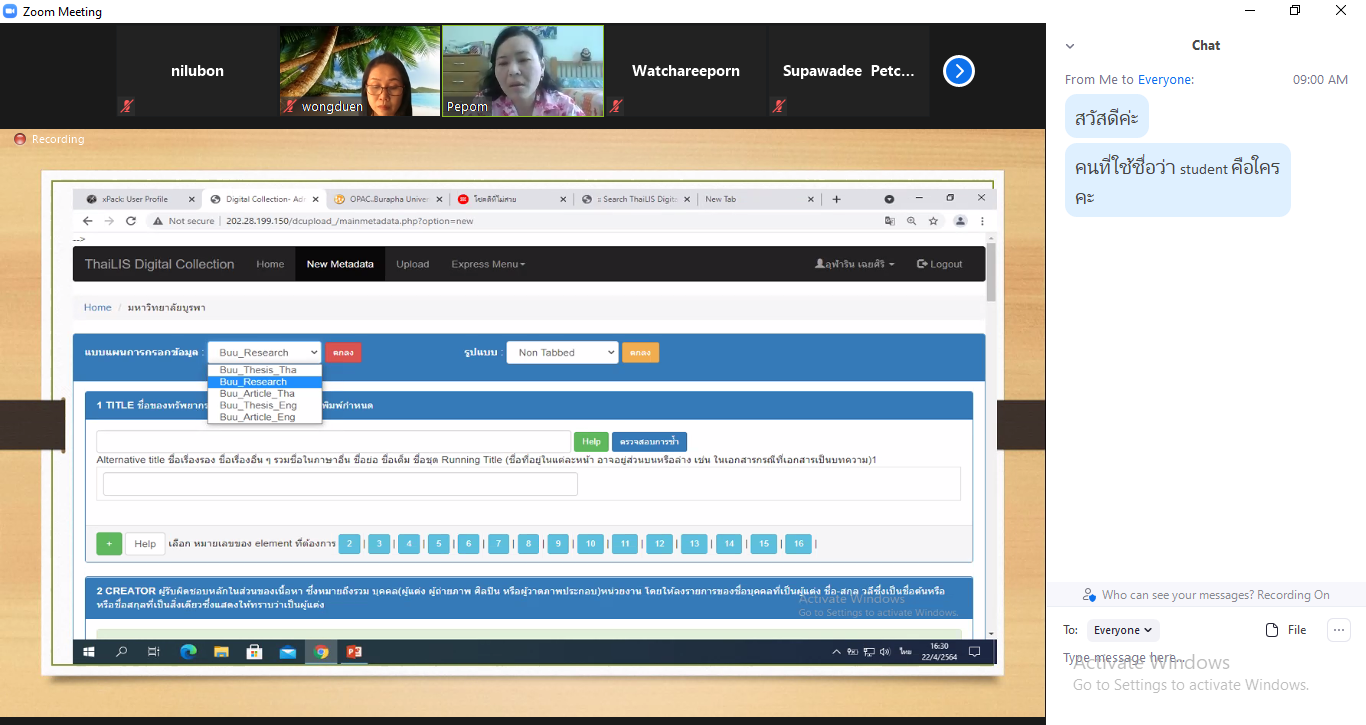Image resolution: width=1366 pixels, height=725 pixels.
Task: Click the Logout link in navbar
Action: [x=939, y=264]
